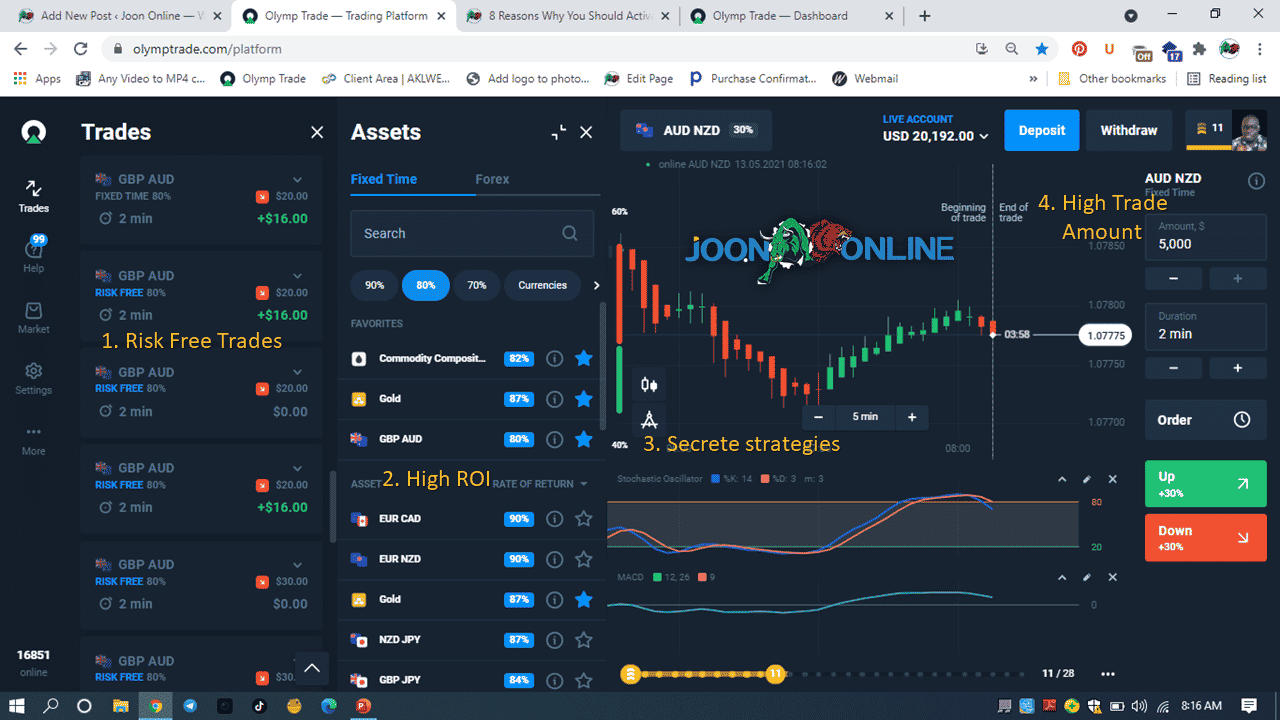Open the AUD NZD asset tab
The image size is (1280, 720).
pyautogui.click(x=696, y=130)
